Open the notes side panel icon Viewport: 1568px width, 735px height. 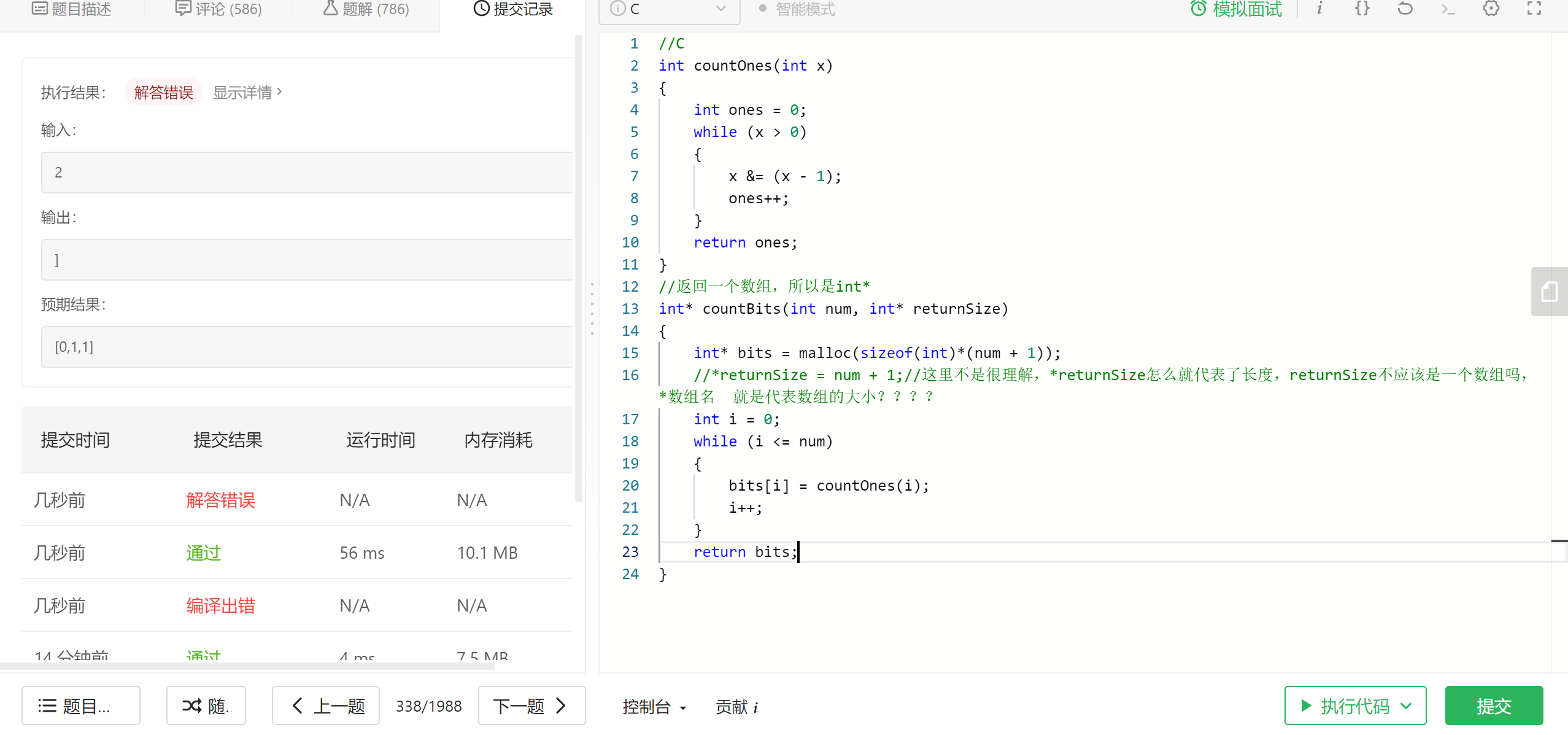[1549, 292]
